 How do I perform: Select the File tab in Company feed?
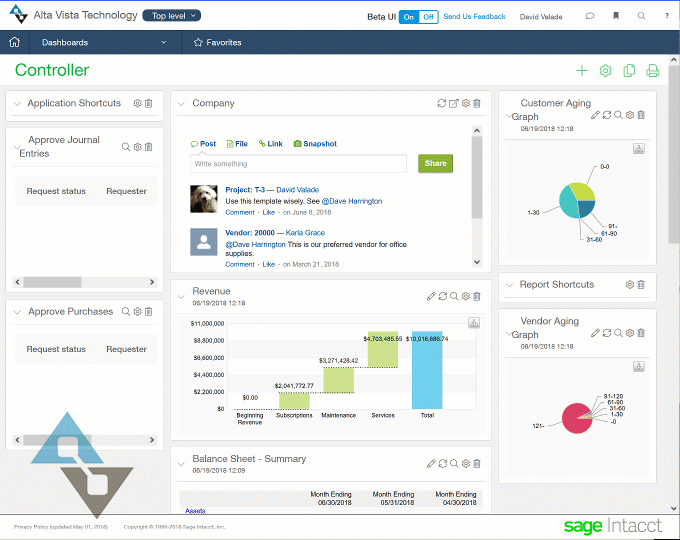(237, 144)
